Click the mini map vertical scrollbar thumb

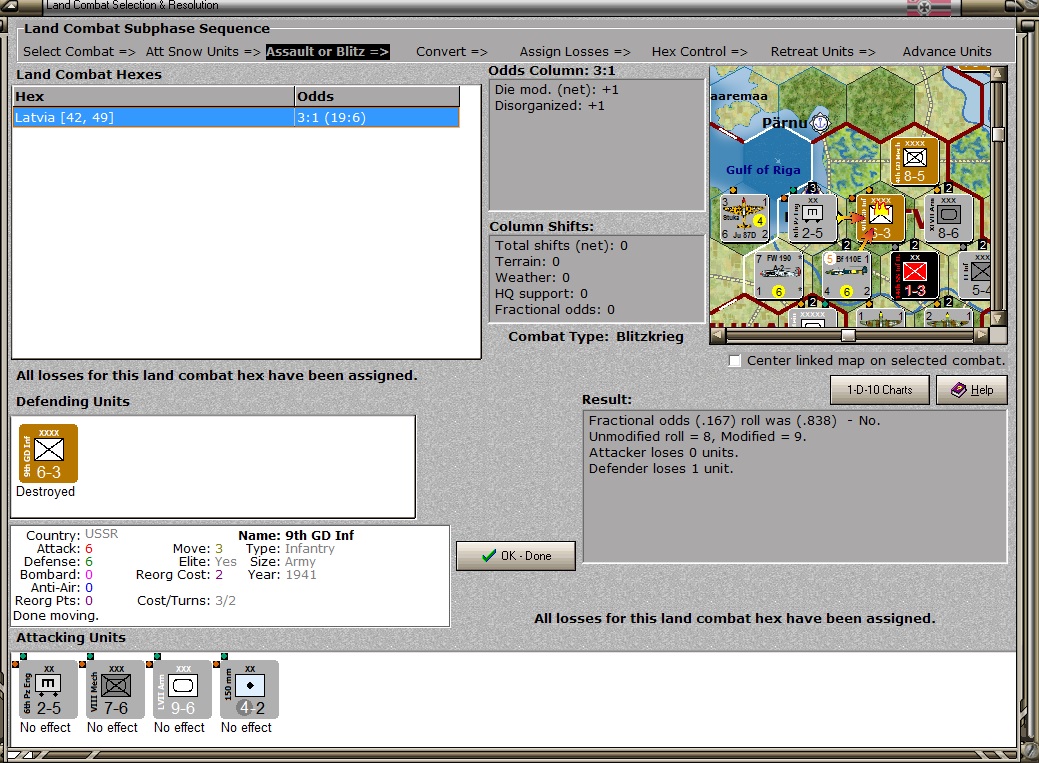coord(999,135)
